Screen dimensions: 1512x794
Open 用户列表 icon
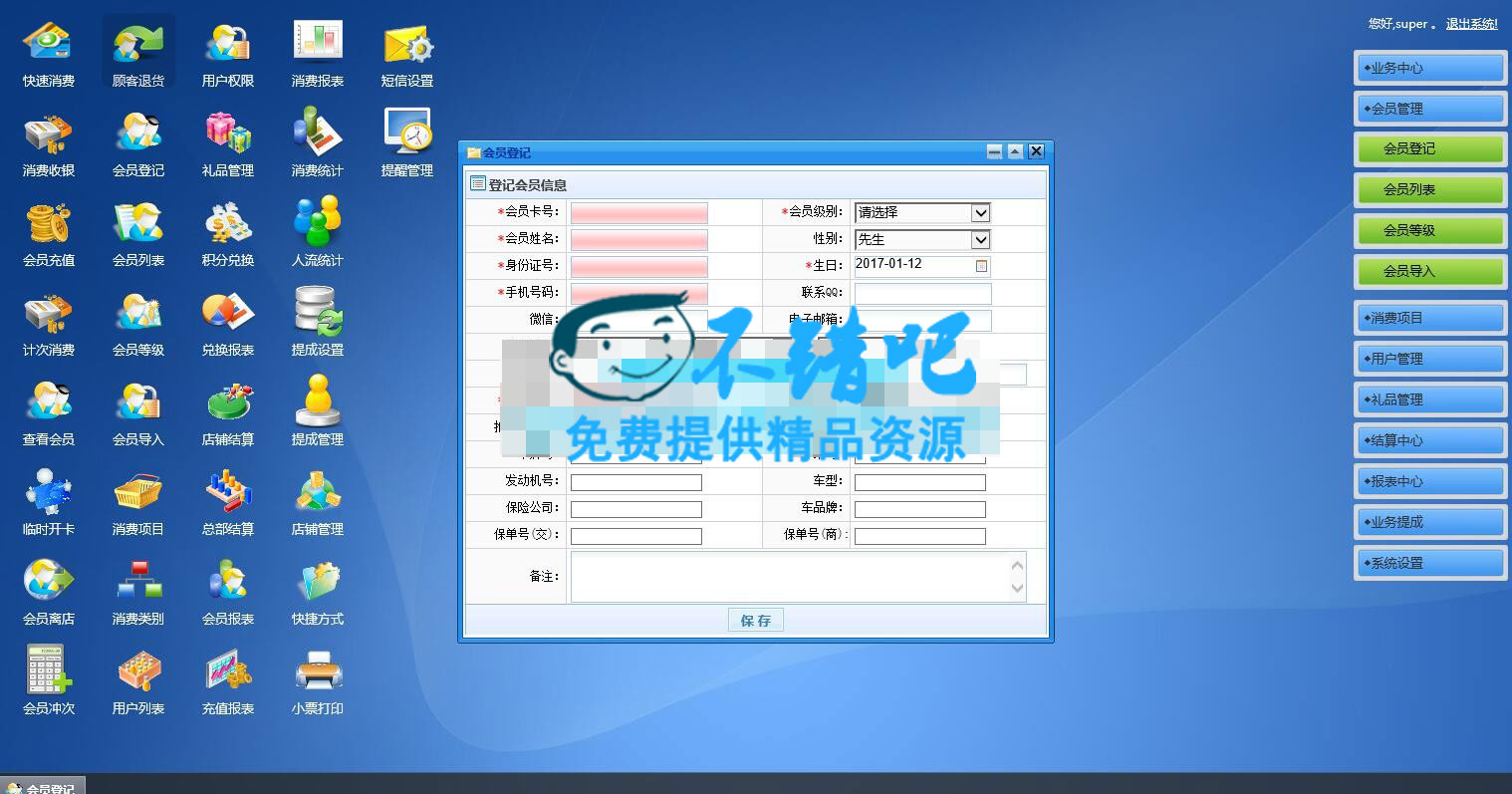pyautogui.click(x=137, y=682)
